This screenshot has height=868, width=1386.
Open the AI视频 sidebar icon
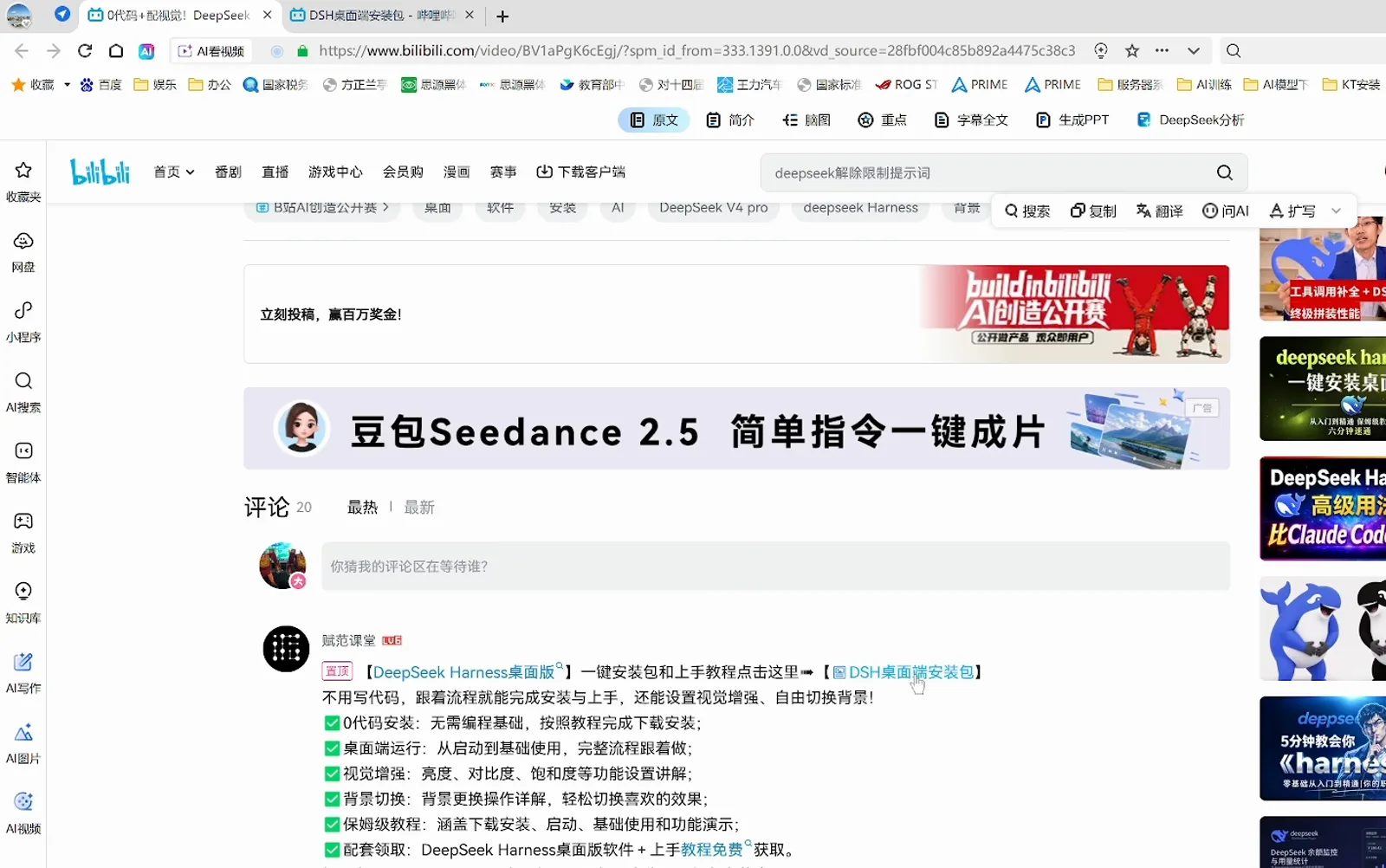pyautogui.click(x=23, y=813)
